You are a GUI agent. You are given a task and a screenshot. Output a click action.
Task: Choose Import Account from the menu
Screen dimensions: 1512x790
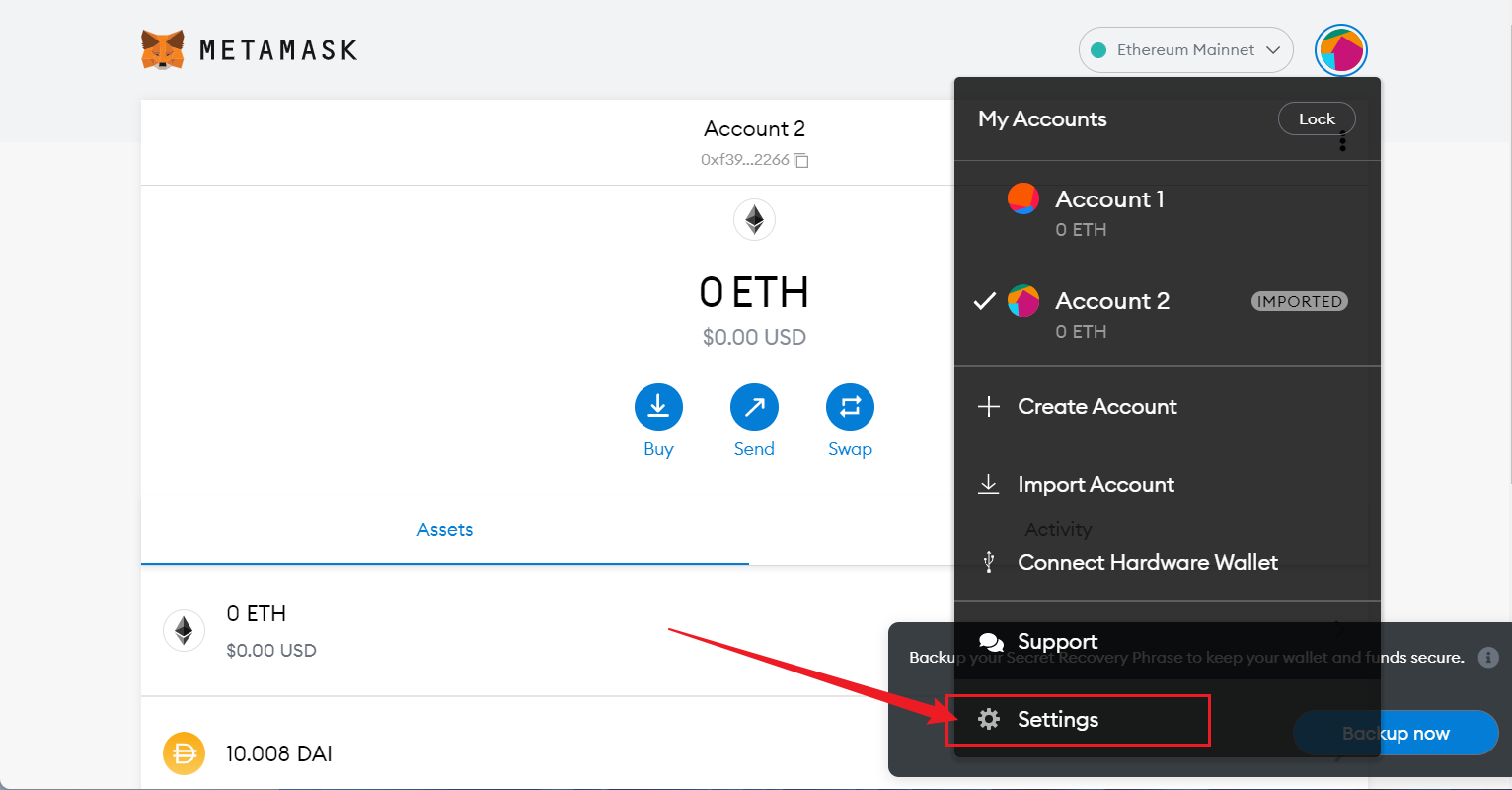click(1096, 485)
